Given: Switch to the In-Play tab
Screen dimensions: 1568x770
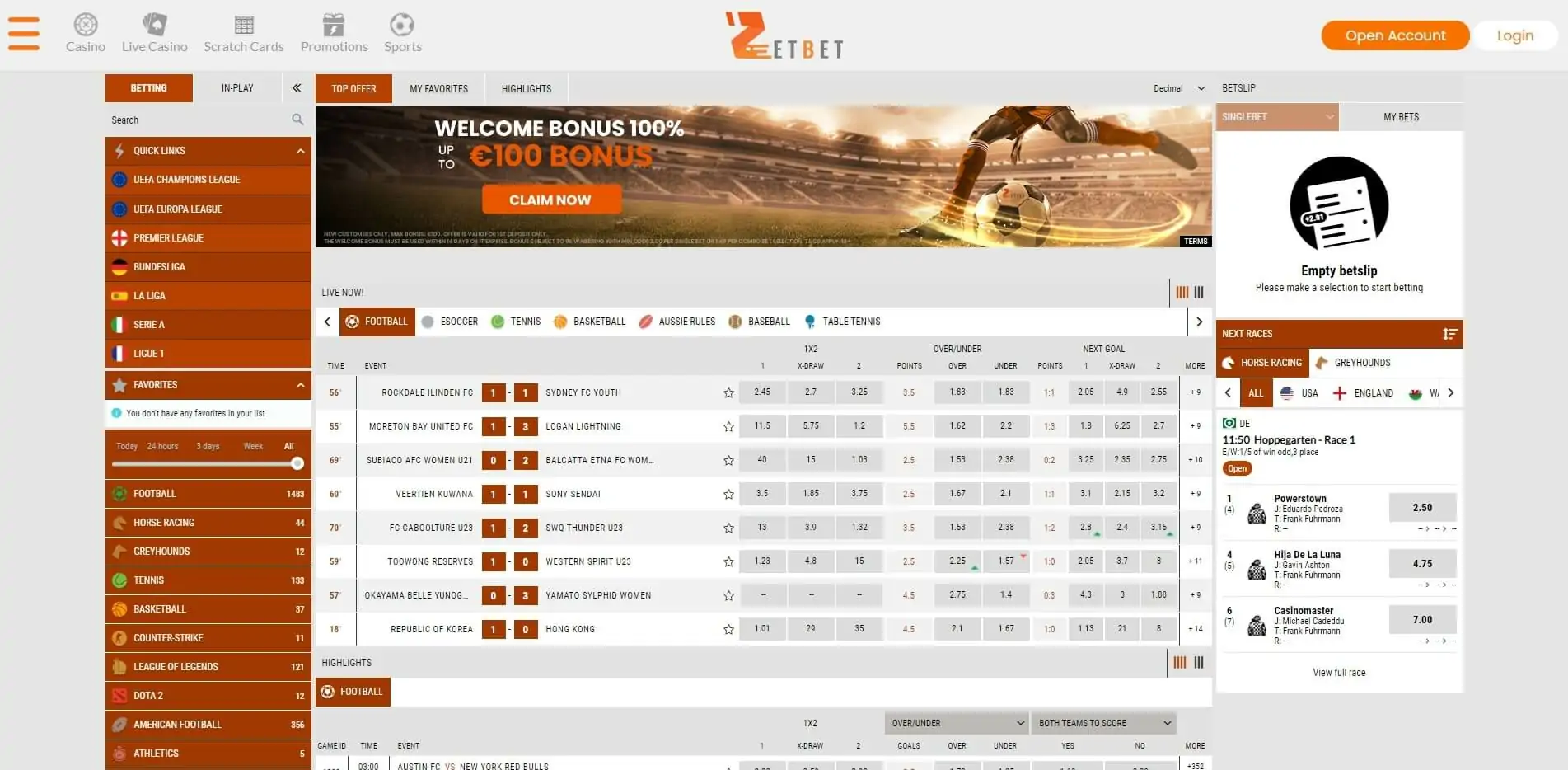Looking at the screenshot, I should (x=237, y=87).
